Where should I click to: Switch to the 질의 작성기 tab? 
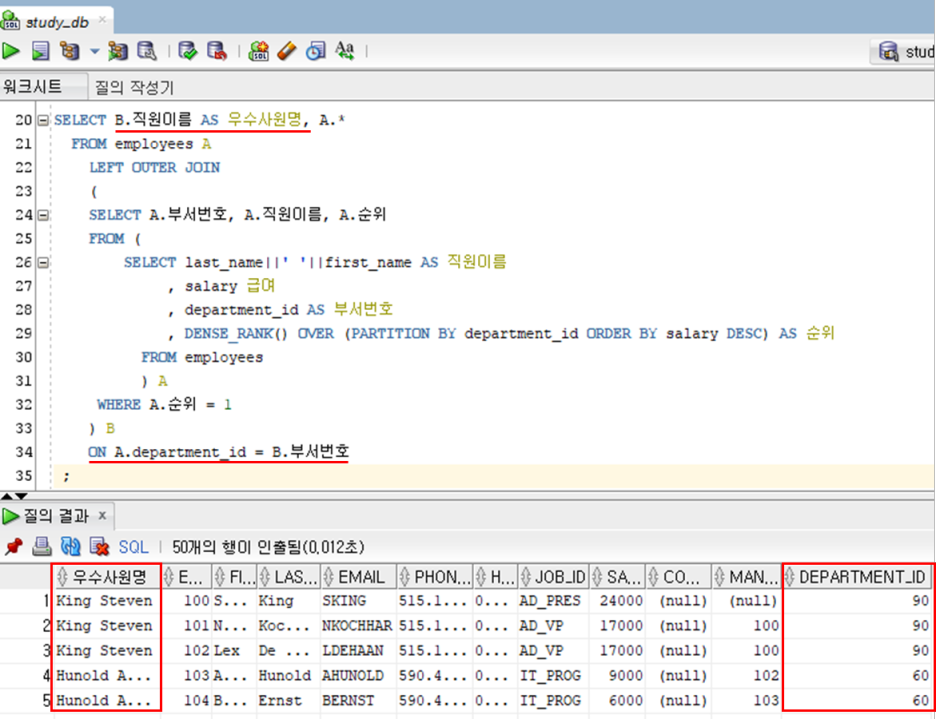(134, 88)
